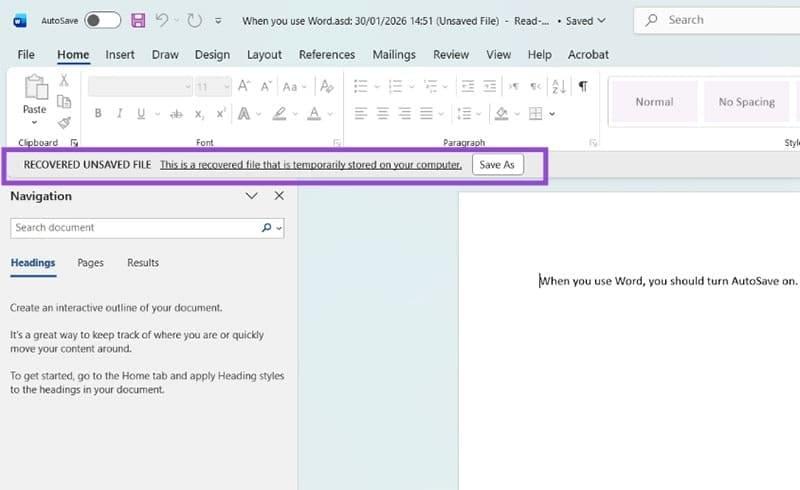Select the Format Painter brush icon
Viewport: 800px width, 490px height.
click(64, 122)
